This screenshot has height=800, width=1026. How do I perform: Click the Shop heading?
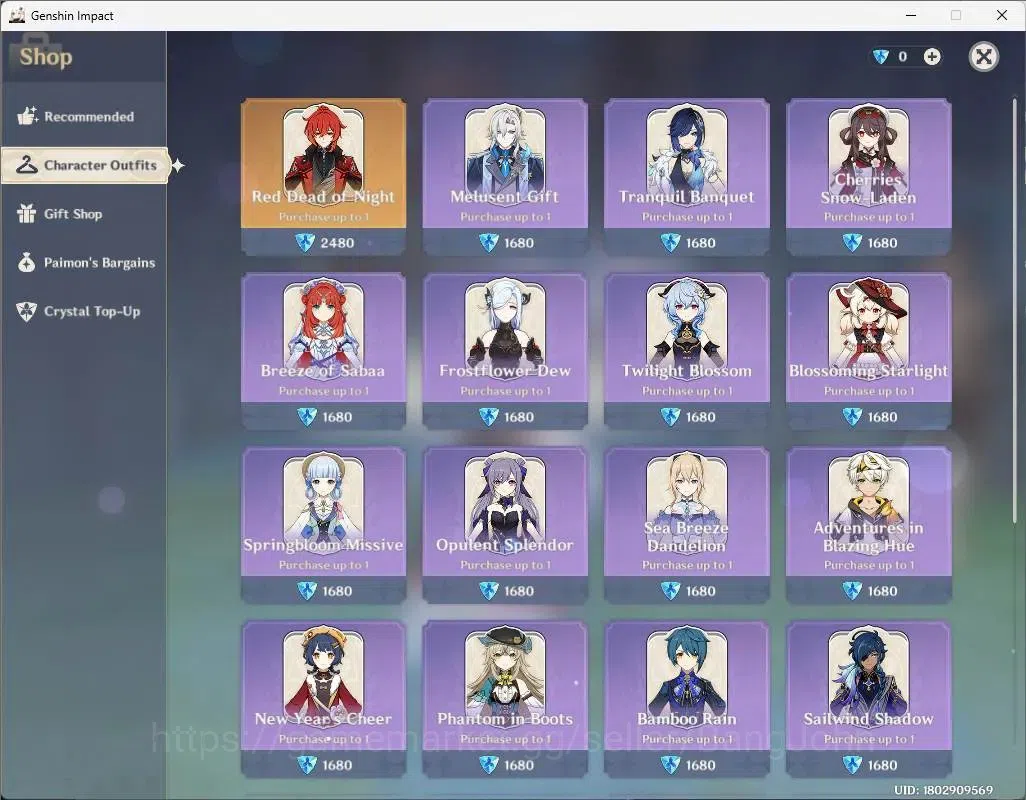(46, 57)
